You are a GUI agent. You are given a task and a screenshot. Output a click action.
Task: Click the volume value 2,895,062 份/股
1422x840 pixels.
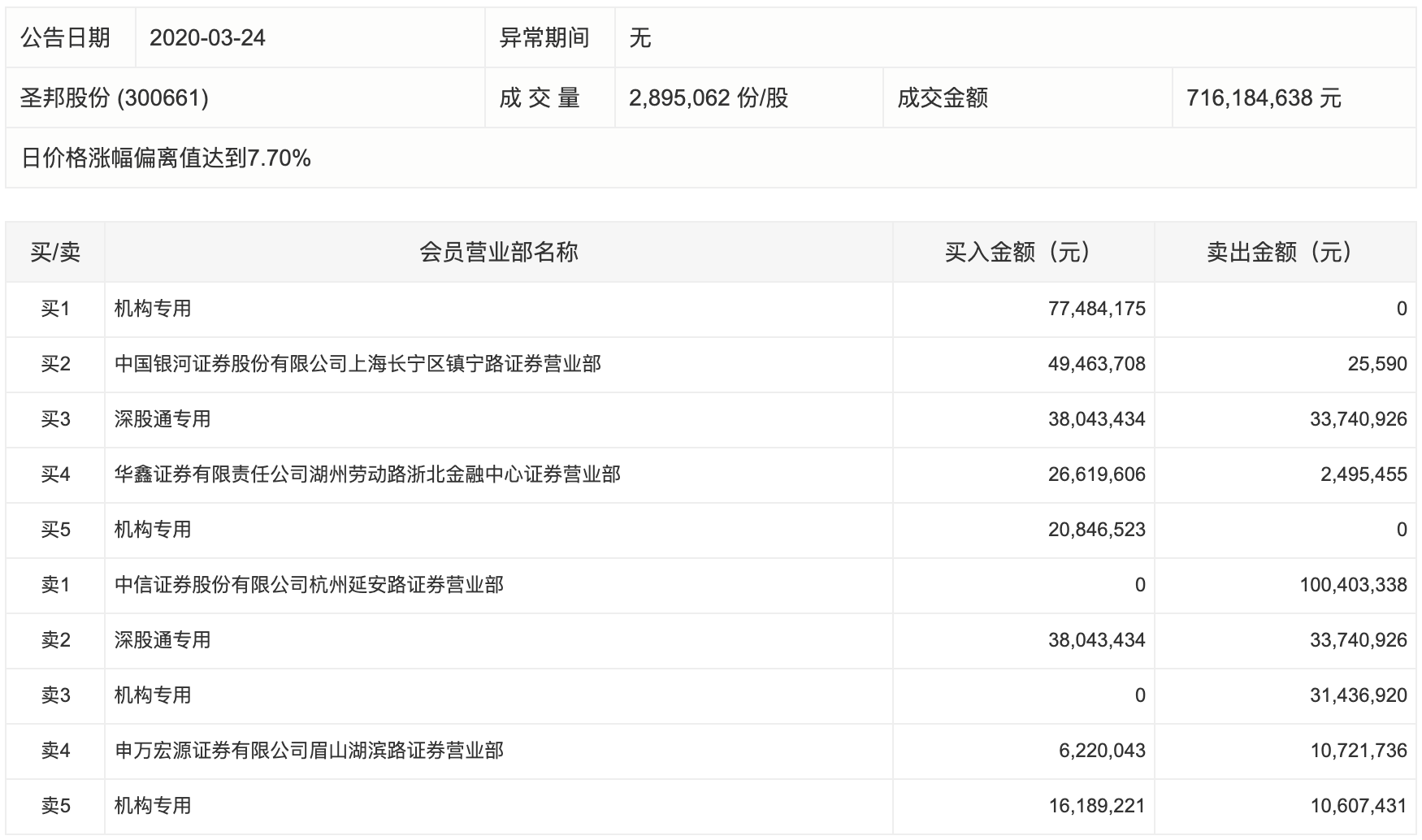[709, 98]
